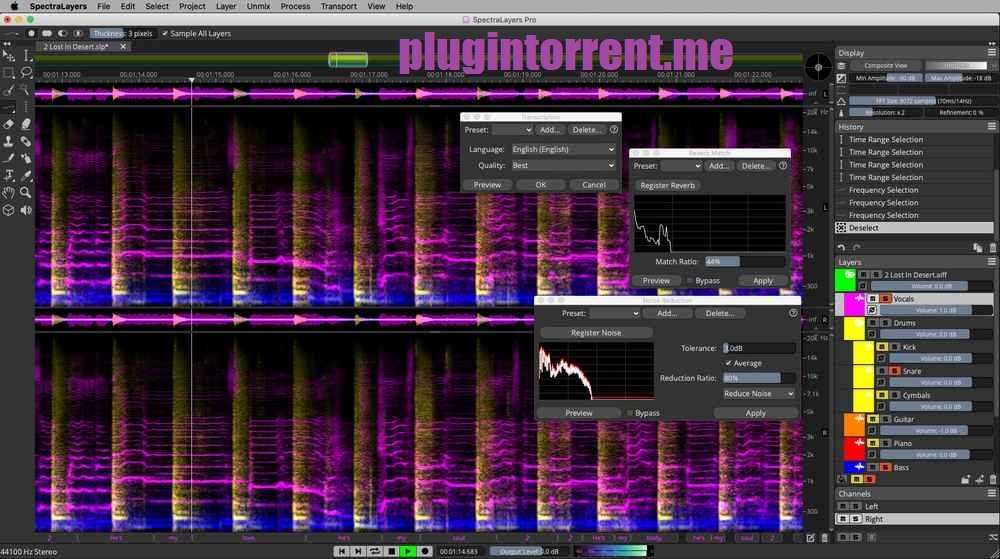1000x559 pixels.
Task: Click the help icon in Transcription dialog
Action: [614, 129]
